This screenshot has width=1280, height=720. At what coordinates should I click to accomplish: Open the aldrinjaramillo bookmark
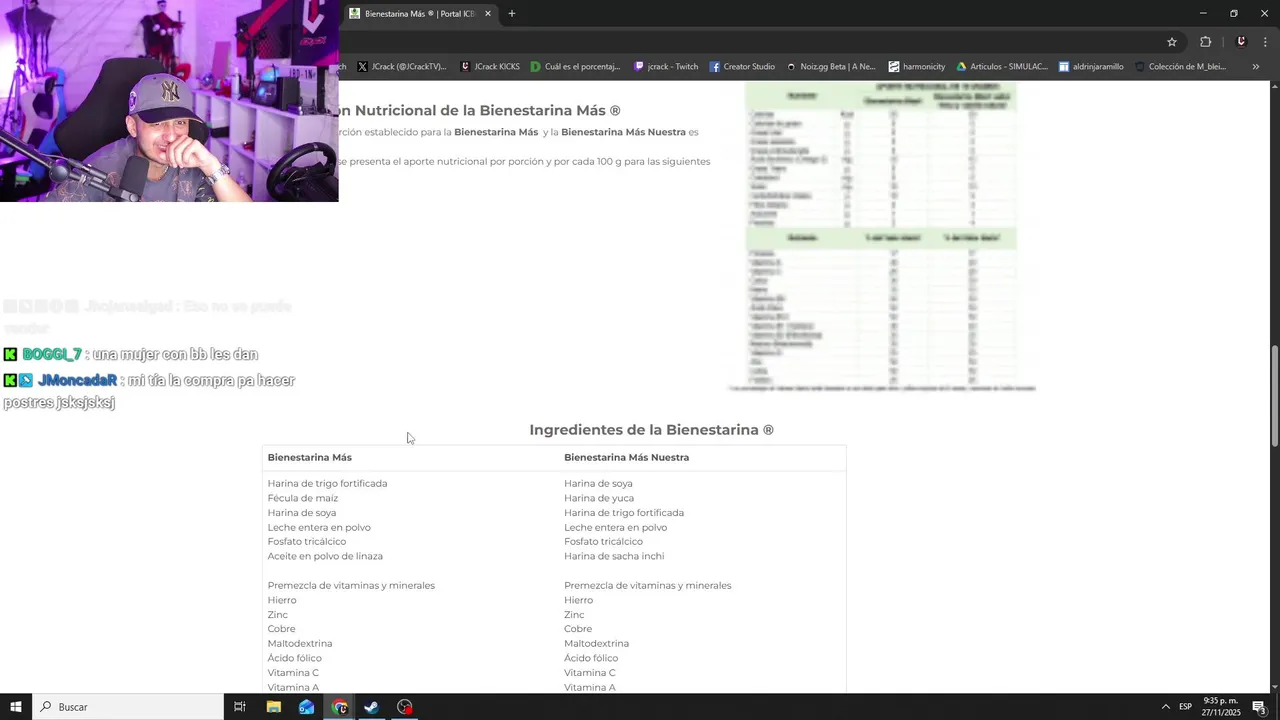pos(1091,67)
